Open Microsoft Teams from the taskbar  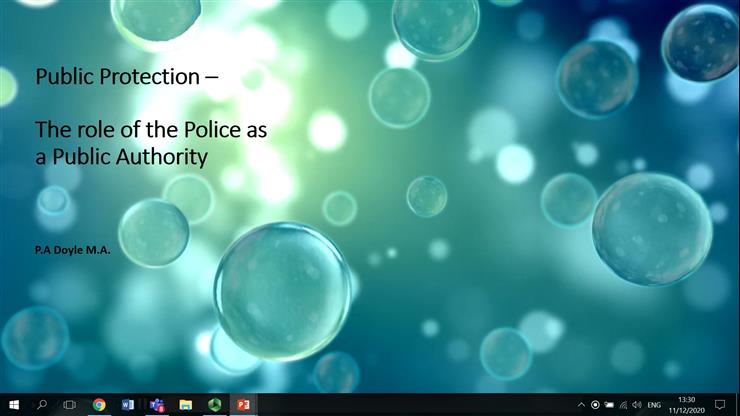(x=156, y=405)
